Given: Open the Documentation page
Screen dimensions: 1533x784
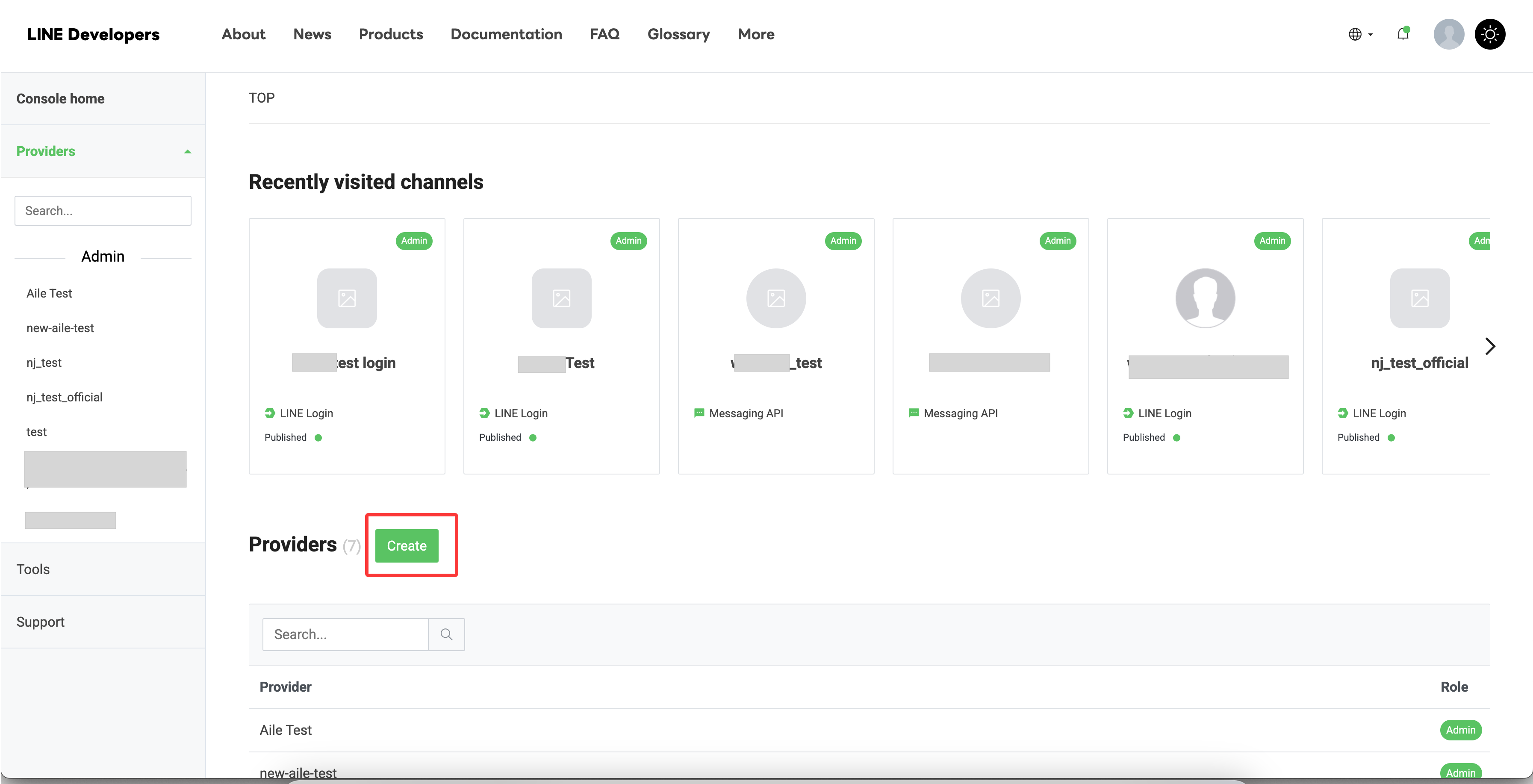Looking at the screenshot, I should pos(506,35).
